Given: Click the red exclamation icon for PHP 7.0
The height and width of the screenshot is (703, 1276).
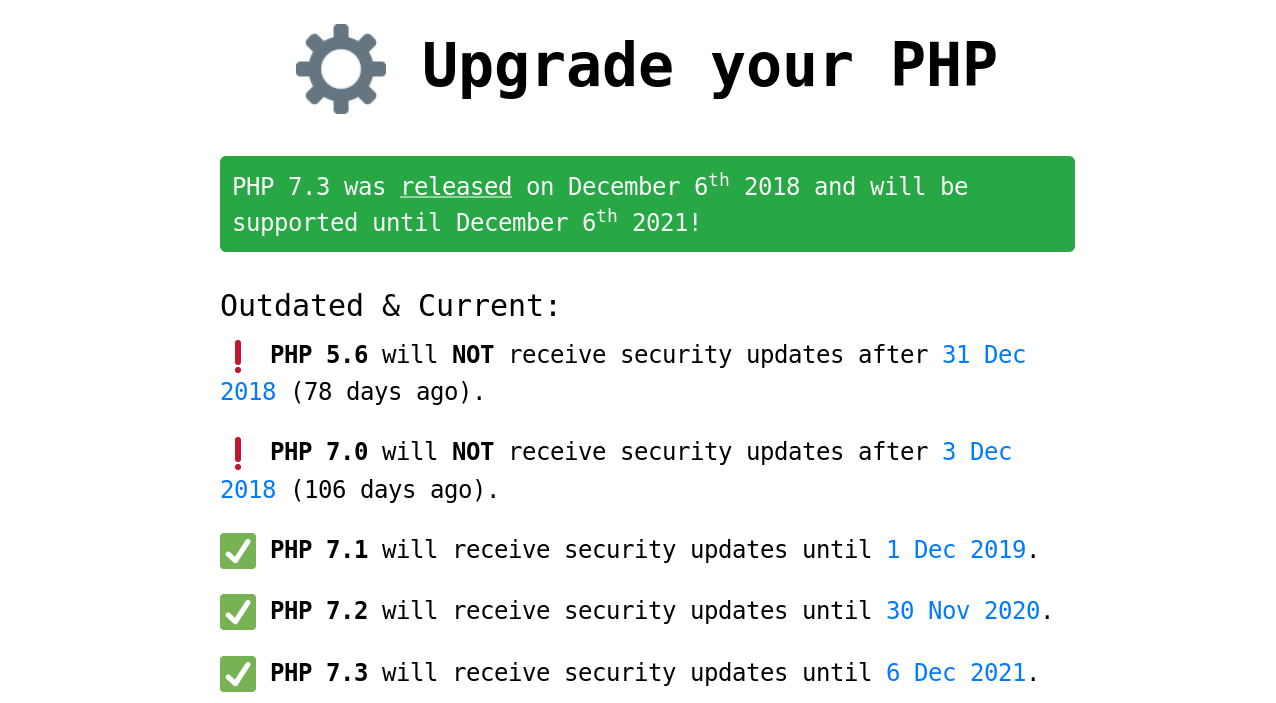Looking at the screenshot, I should click(238, 453).
